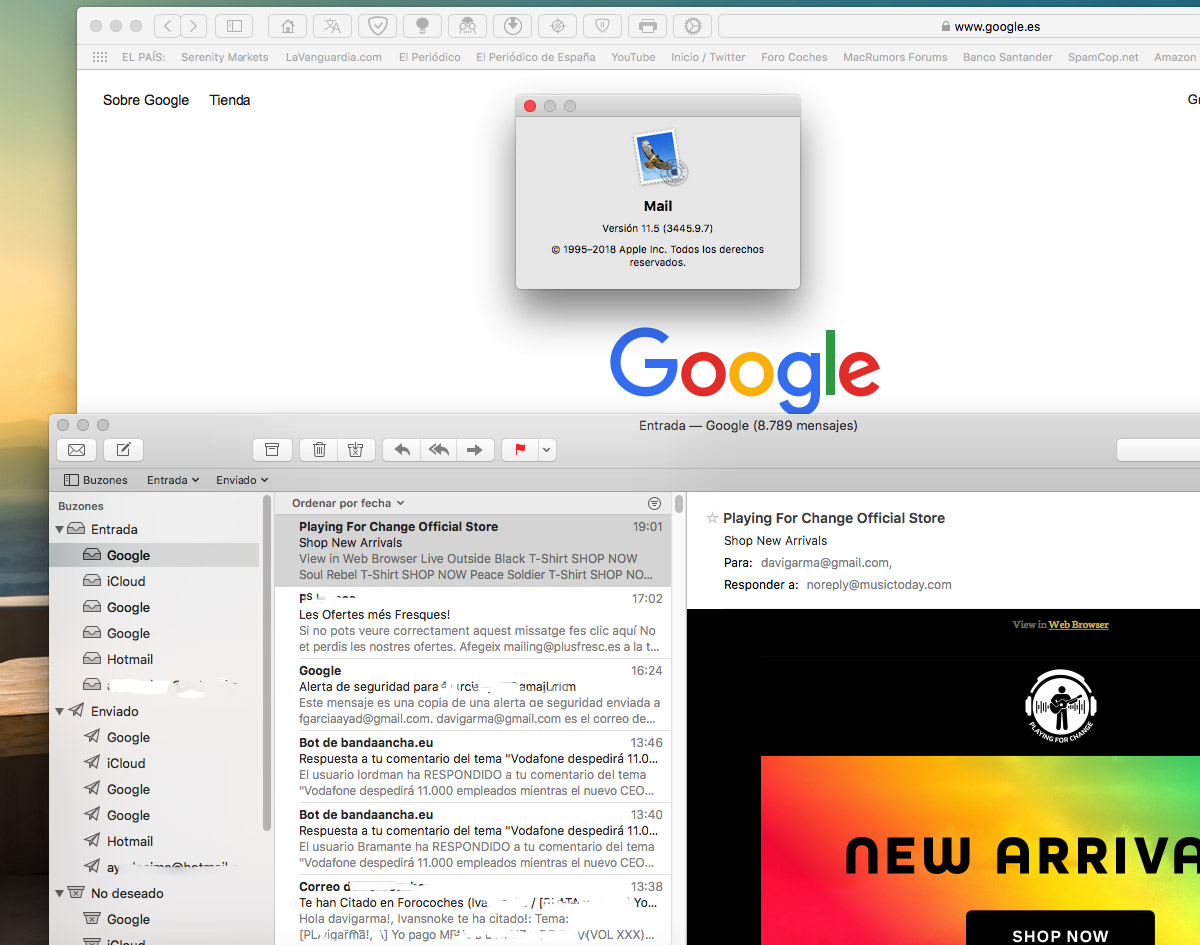Click noreply@musictoday.com reply-to address
Image resolution: width=1200 pixels, height=945 pixels.
point(879,584)
